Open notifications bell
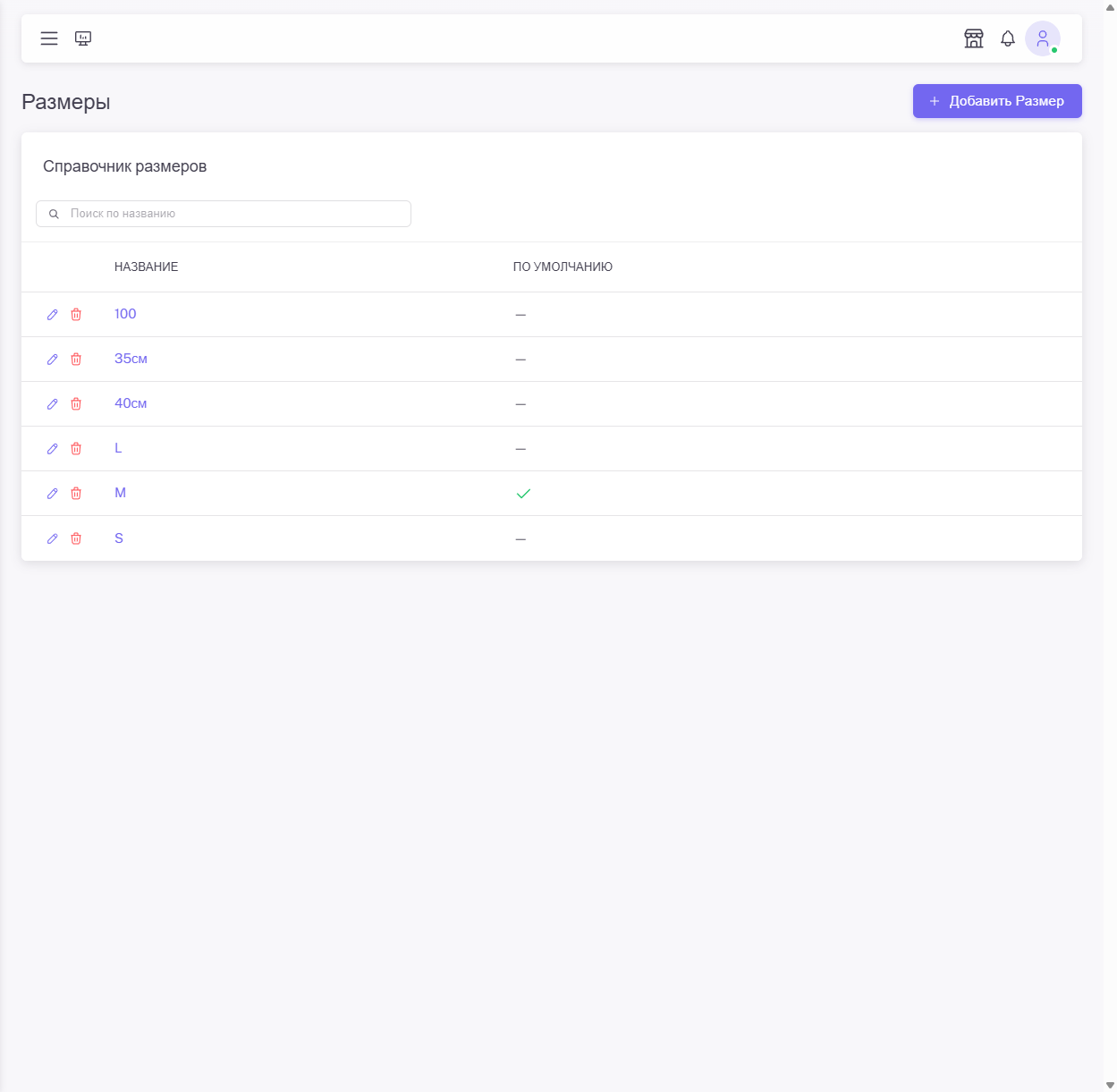Viewport: 1117px width, 1092px height. (x=1008, y=38)
